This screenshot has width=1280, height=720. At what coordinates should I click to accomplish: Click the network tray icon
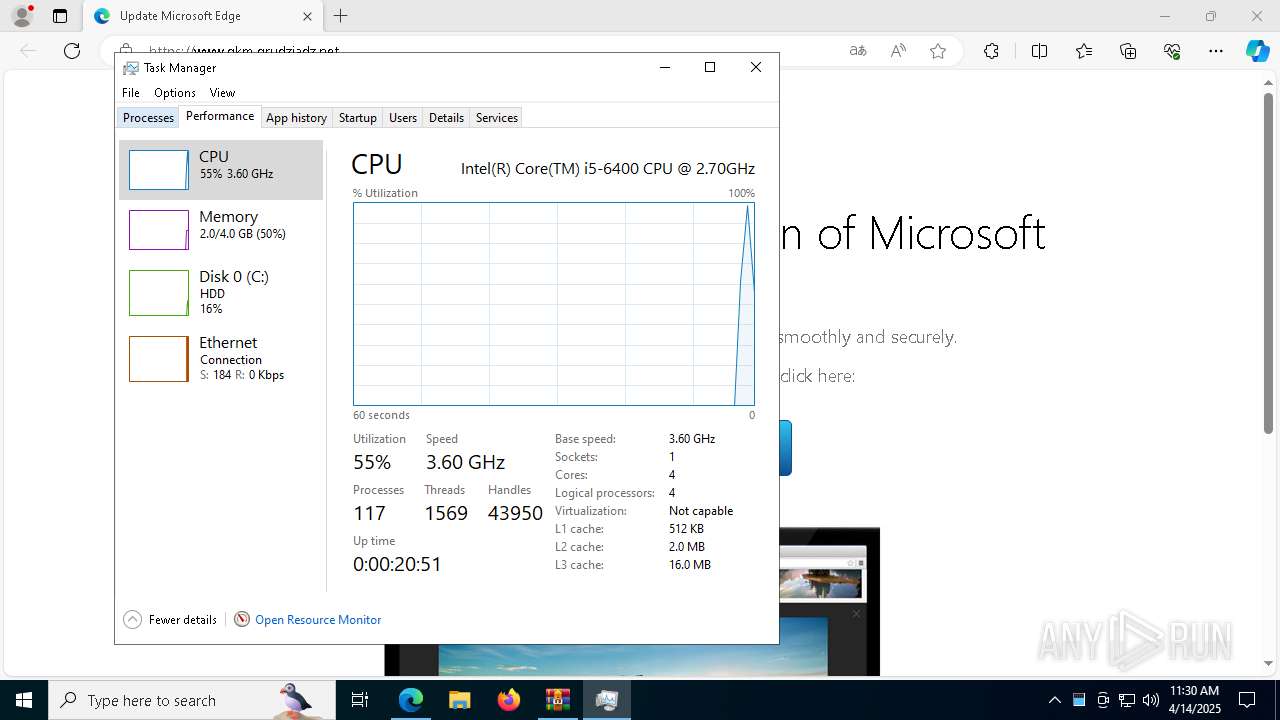1127,700
